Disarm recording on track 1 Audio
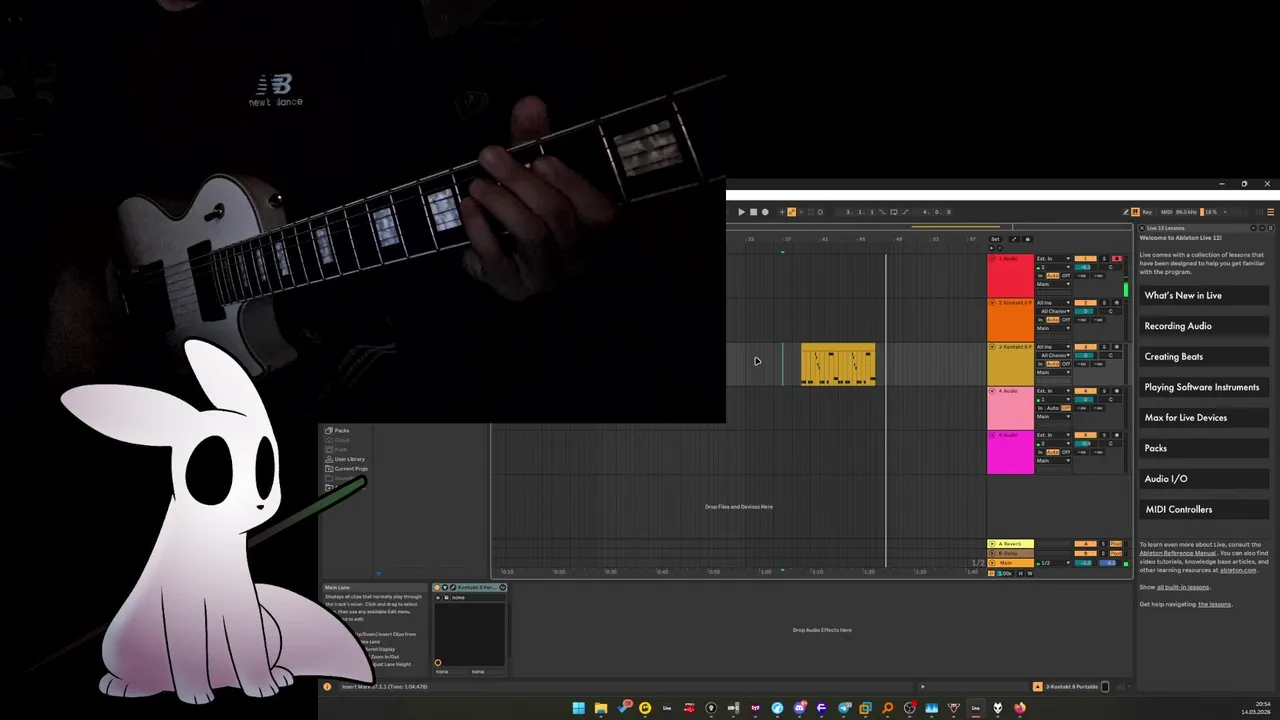Viewport: 1280px width, 720px height. pyautogui.click(x=1117, y=259)
